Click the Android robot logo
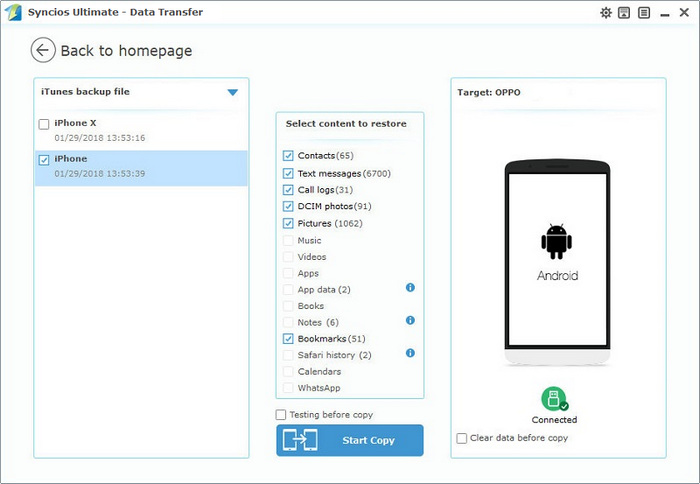 [x=556, y=242]
